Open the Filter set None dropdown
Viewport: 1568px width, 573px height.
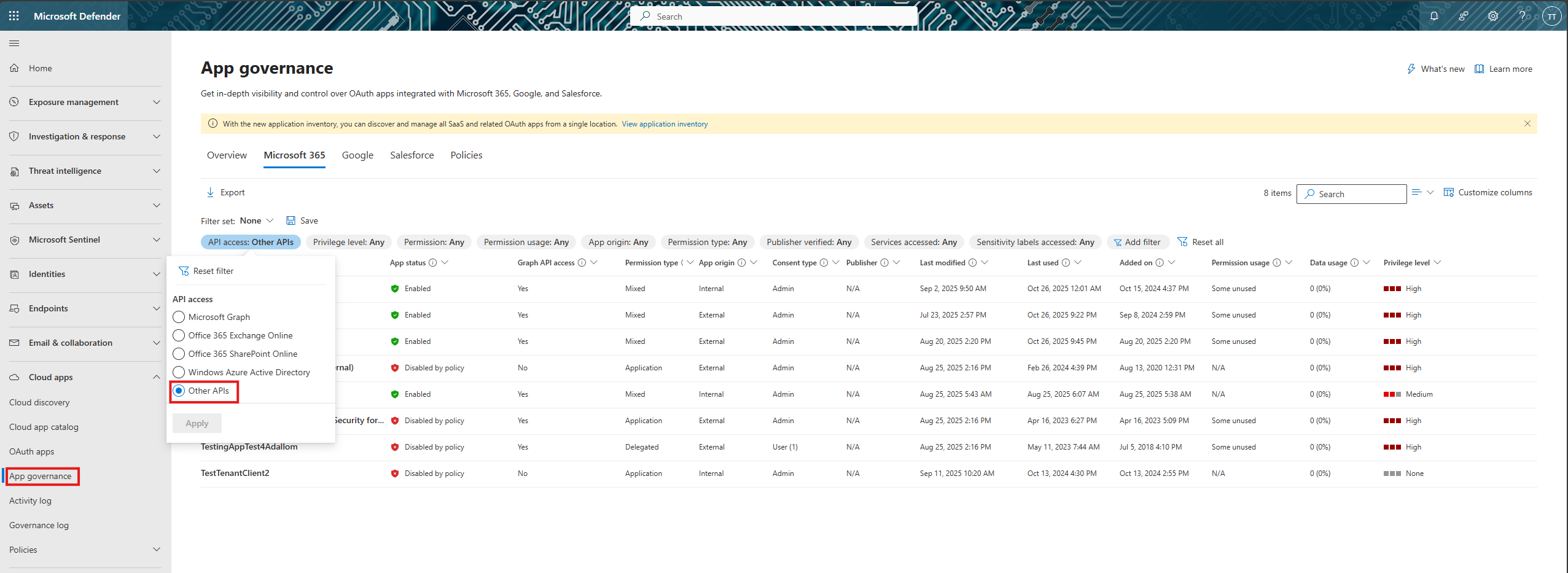click(257, 220)
